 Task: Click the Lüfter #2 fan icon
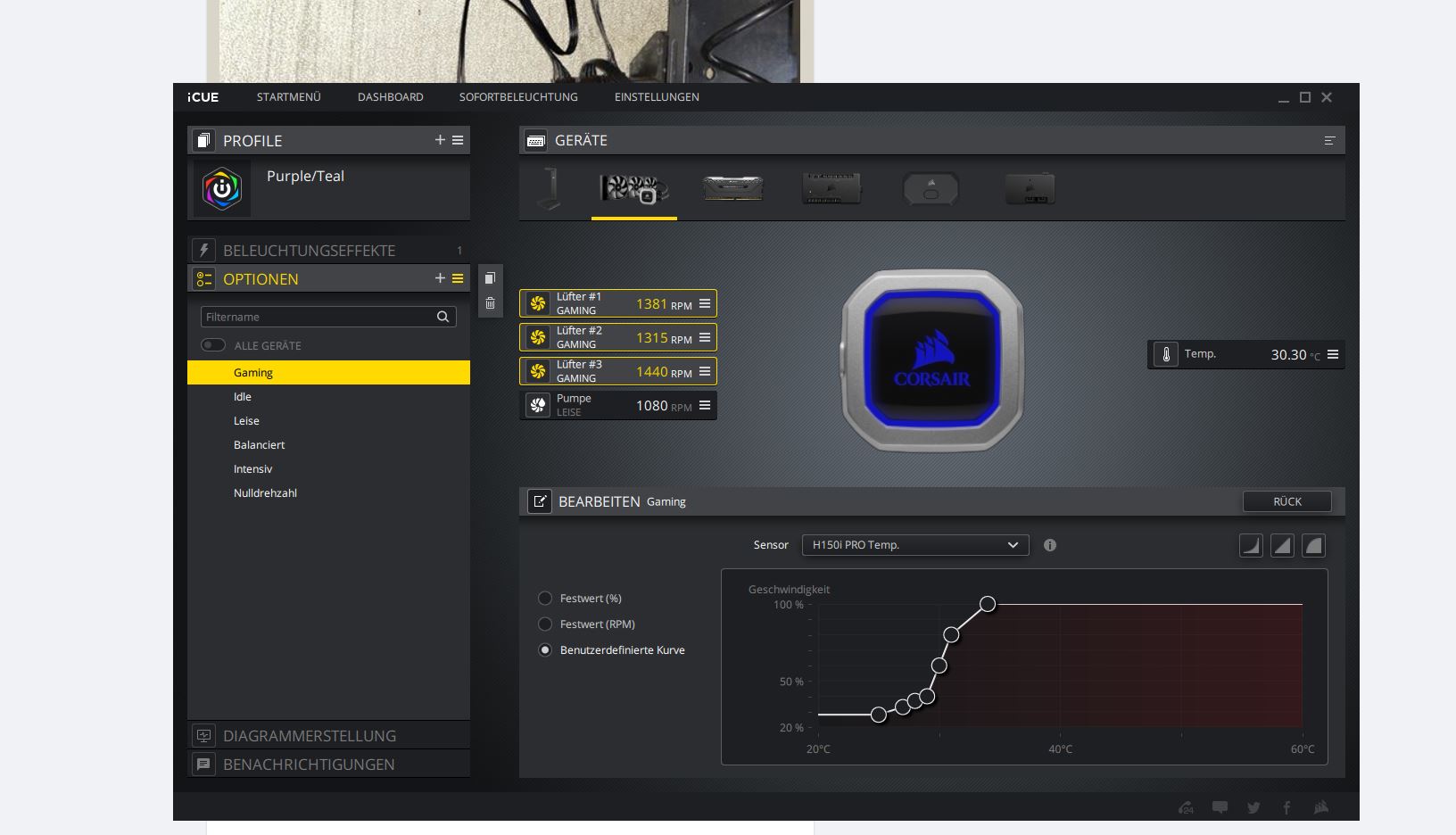pyautogui.click(x=538, y=337)
